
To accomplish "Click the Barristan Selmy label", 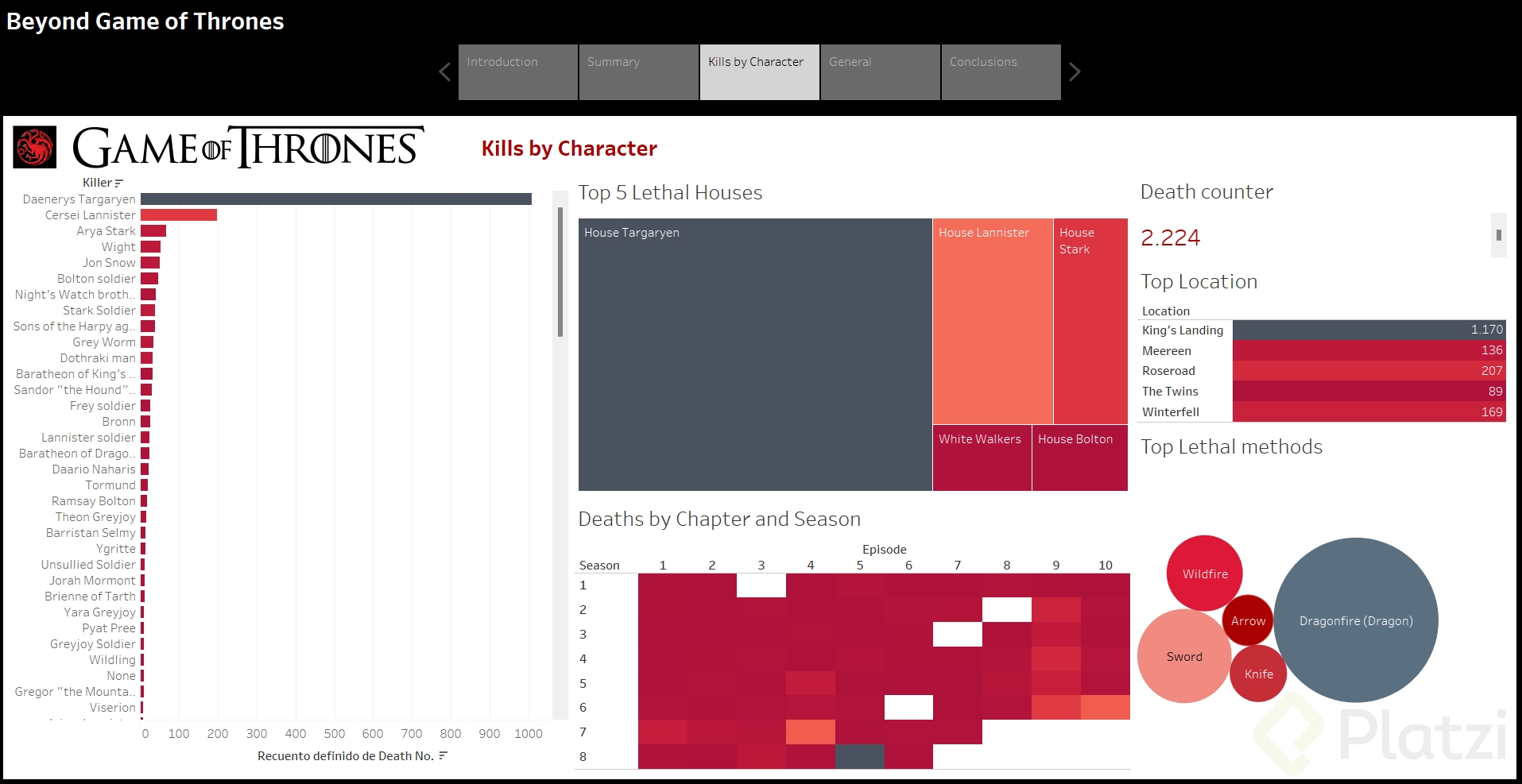I will pyautogui.click(x=91, y=533).
